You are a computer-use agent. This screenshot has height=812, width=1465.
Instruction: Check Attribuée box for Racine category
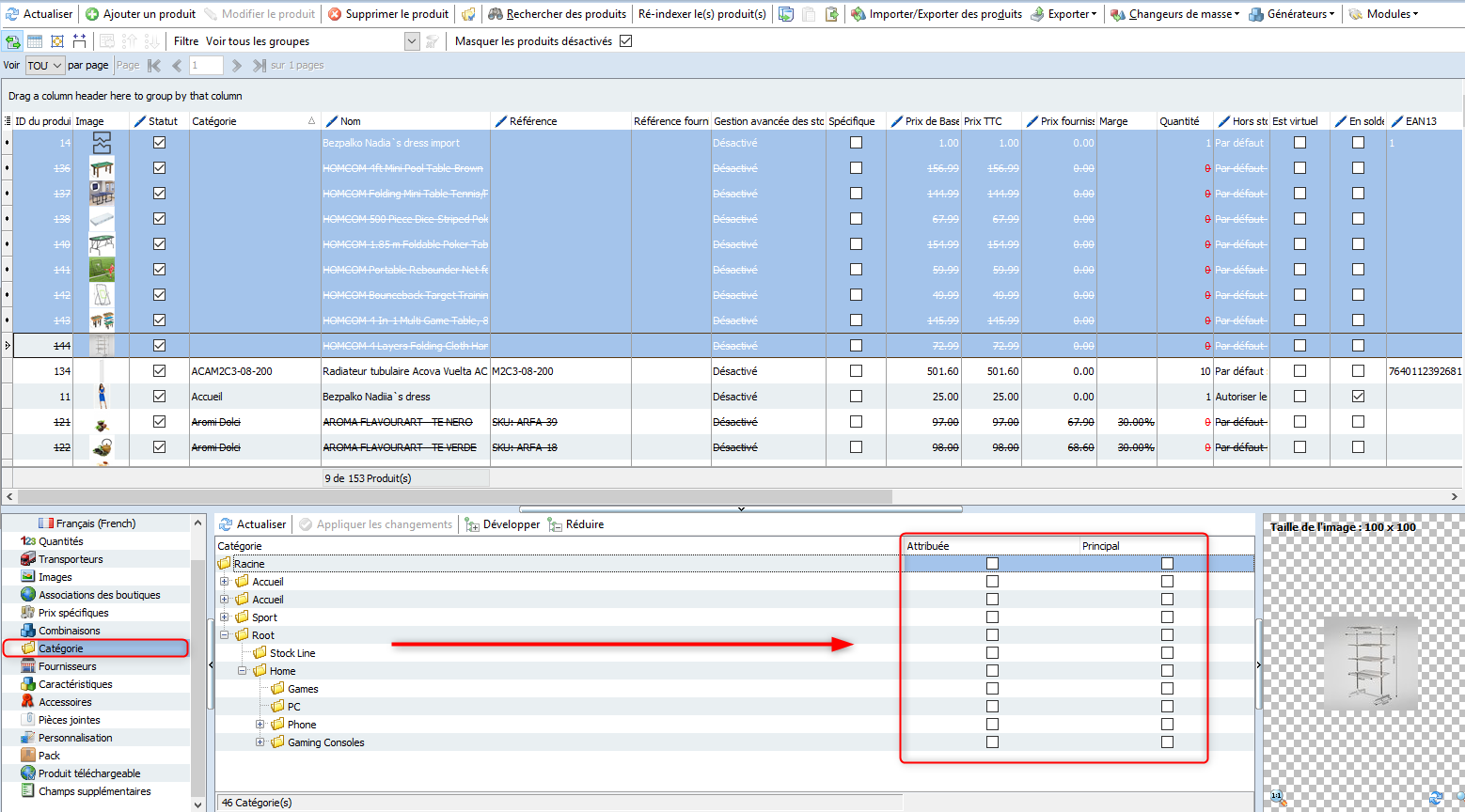(x=992, y=564)
